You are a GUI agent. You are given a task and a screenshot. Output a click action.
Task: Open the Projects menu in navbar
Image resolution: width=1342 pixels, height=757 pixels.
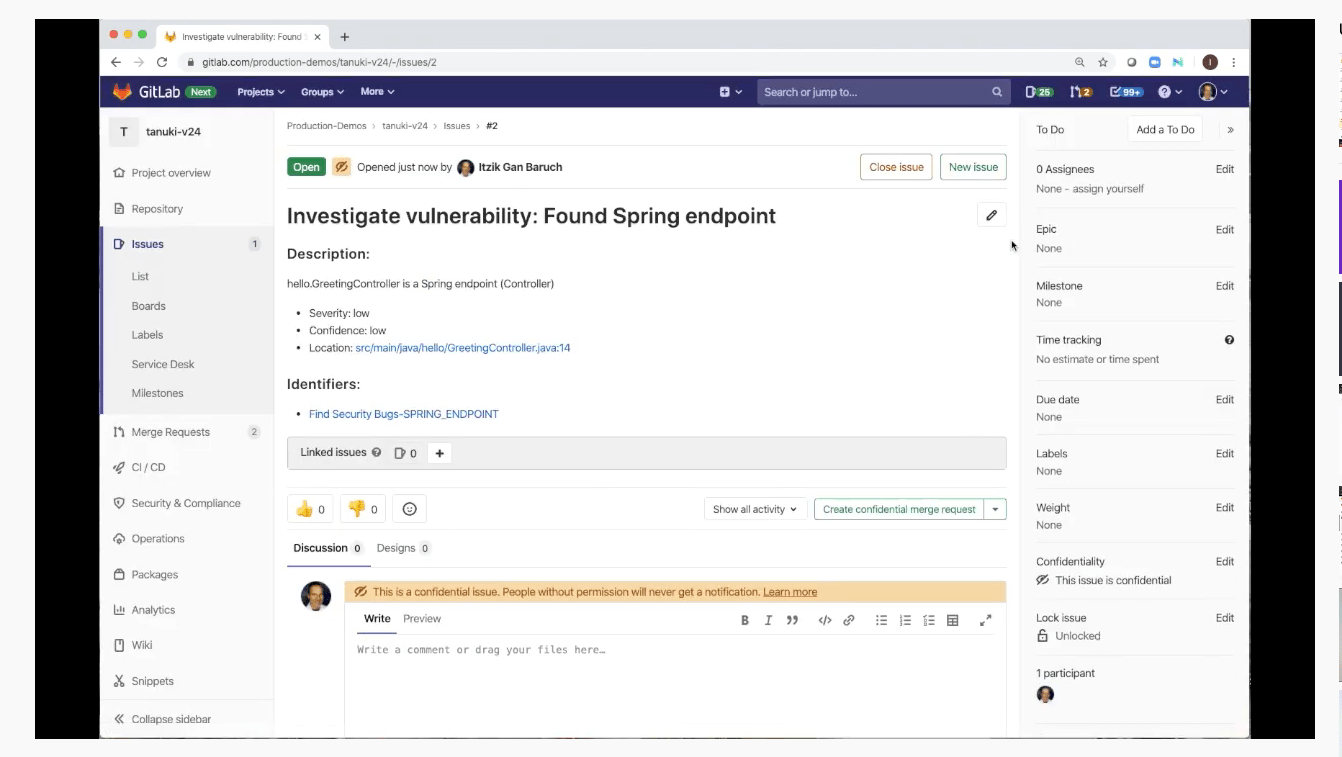click(260, 92)
